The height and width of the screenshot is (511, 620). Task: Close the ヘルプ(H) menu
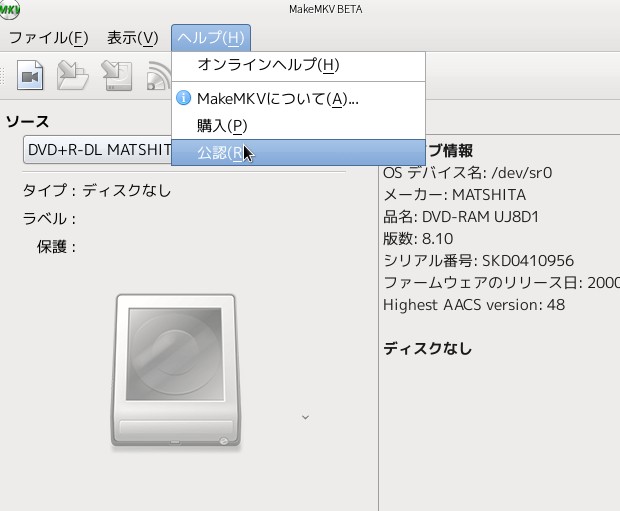pos(211,38)
